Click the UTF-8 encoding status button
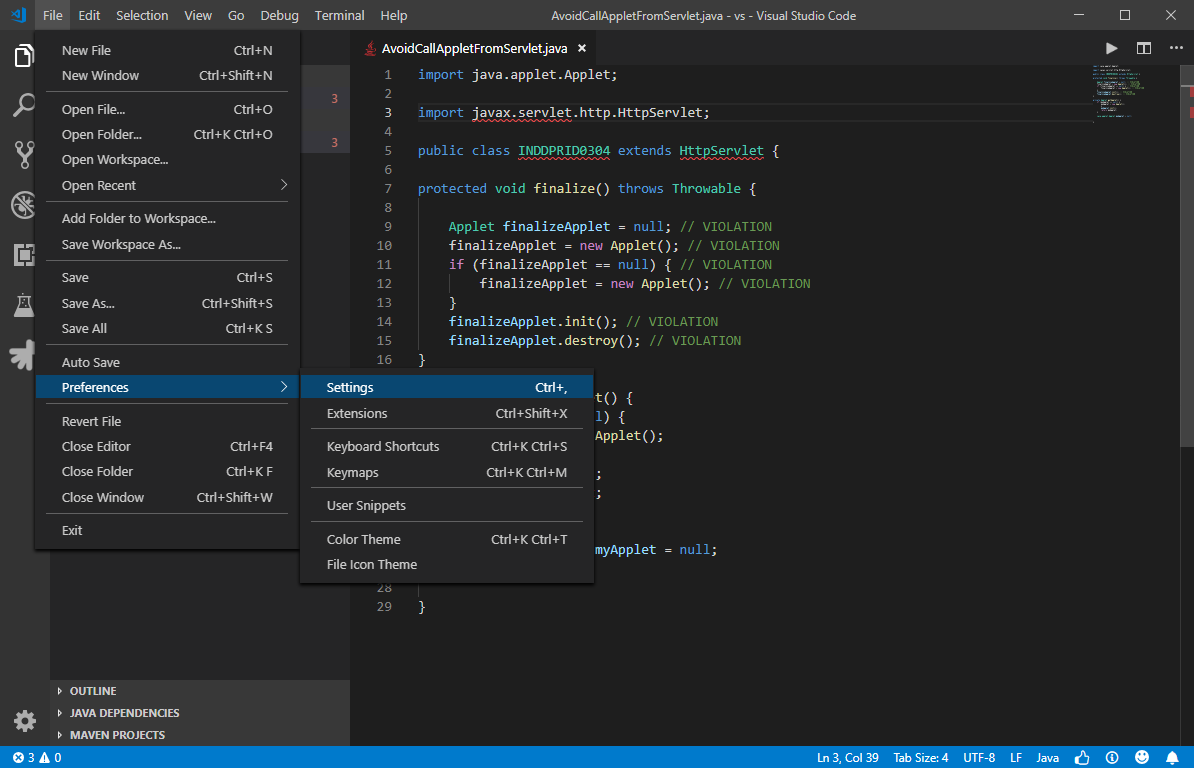Viewport: 1194px width, 768px height. tap(979, 757)
